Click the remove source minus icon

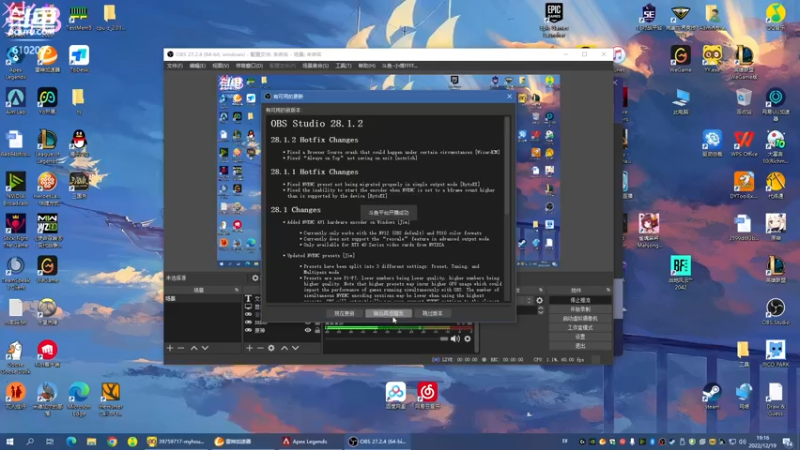[260, 348]
